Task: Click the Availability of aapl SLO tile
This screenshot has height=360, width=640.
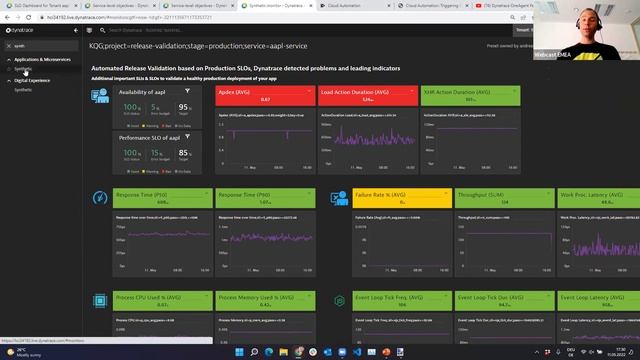Action: [x=157, y=107]
